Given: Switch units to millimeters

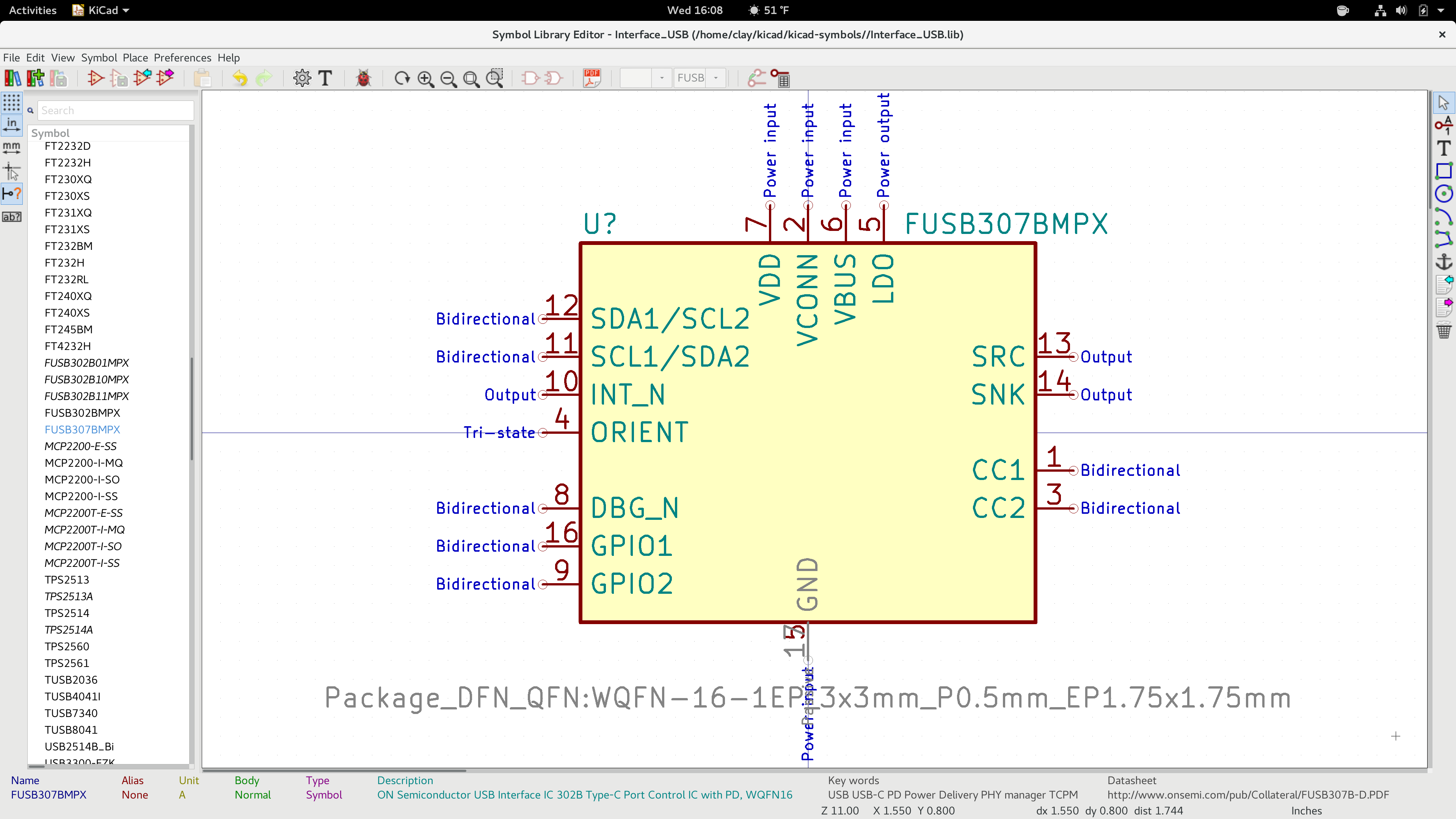Looking at the screenshot, I should (x=11, y=147).
